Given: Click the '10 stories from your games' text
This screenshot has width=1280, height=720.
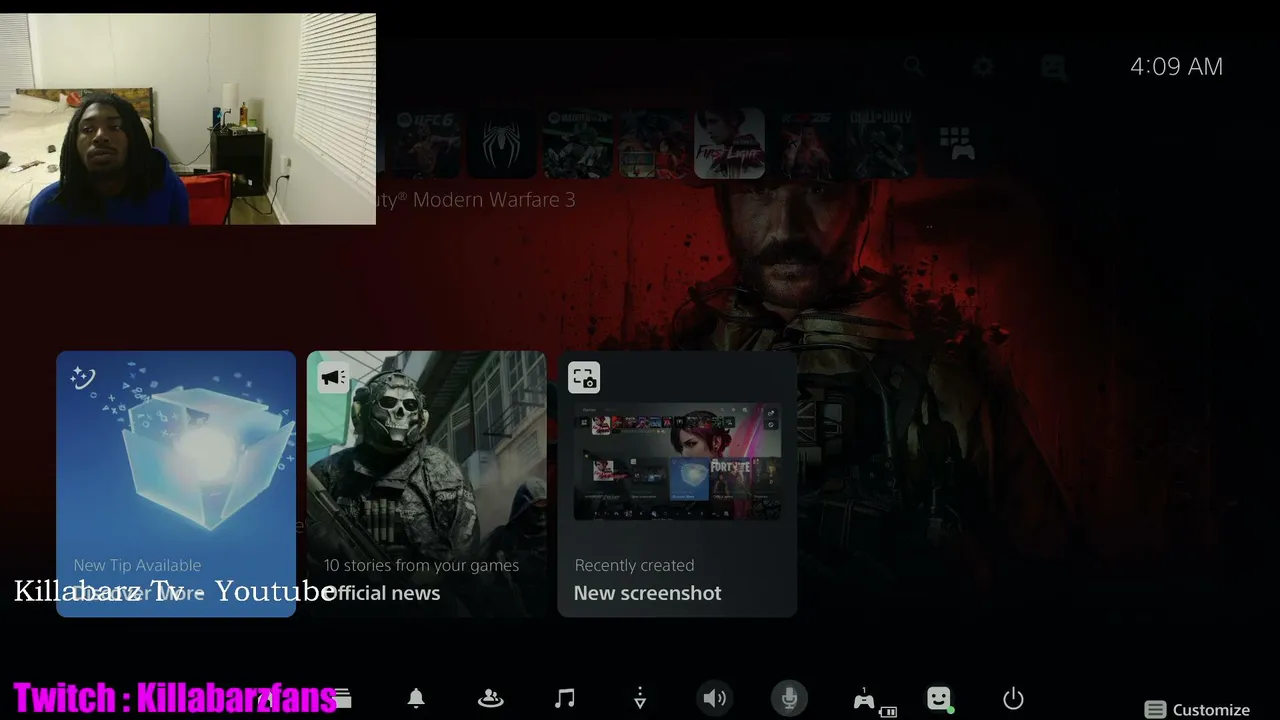Looking at the screenshot, I should [421, 565].
